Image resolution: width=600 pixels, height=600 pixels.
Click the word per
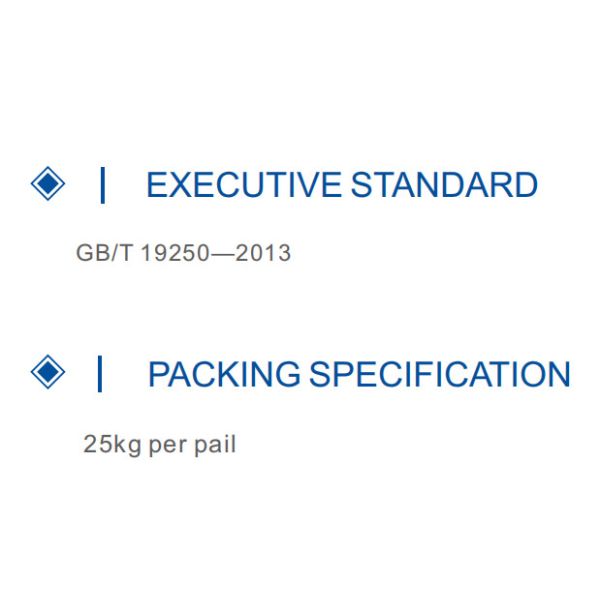167,444
